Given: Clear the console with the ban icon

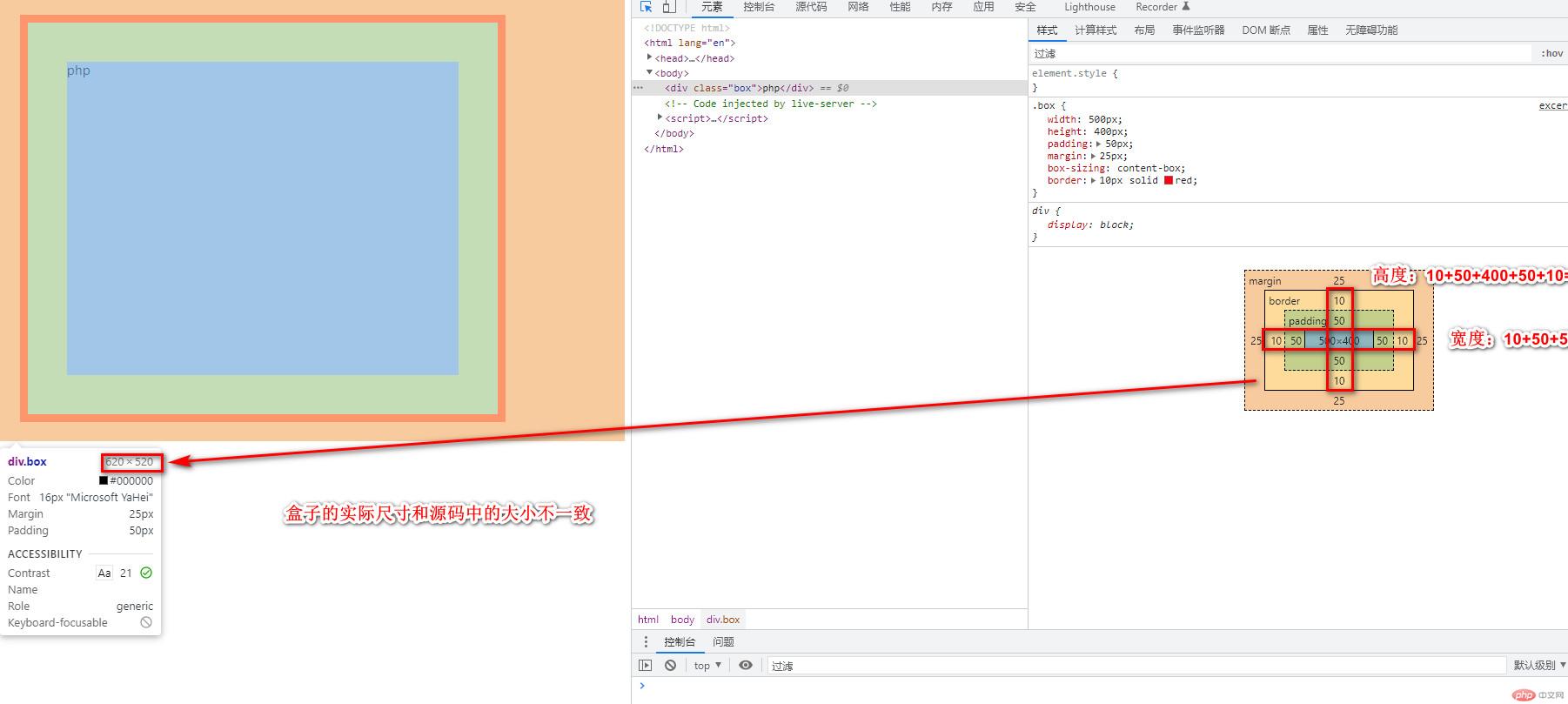Looking at the screenshot, I should coord(670,665).
